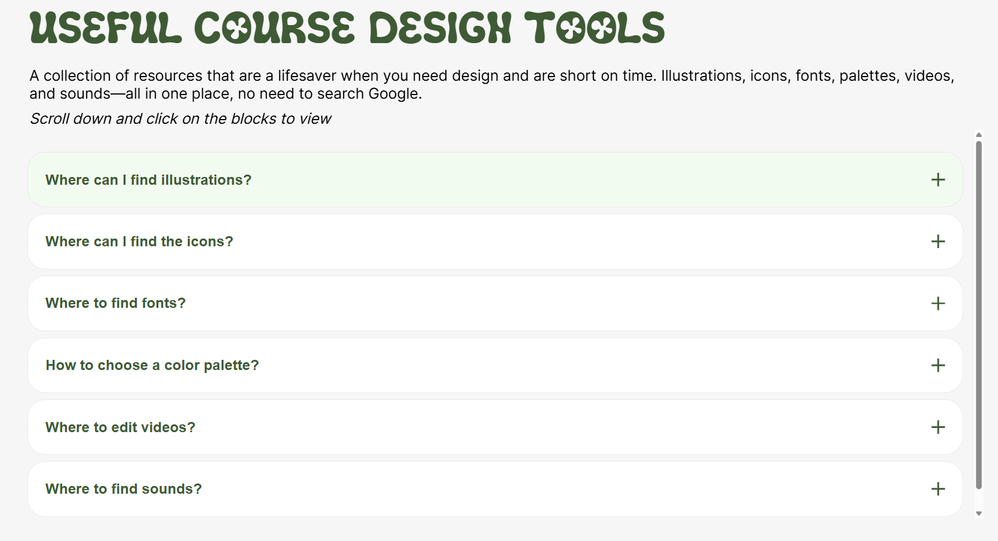Expand "Where can I find illustrations?" block

(148, 180)
